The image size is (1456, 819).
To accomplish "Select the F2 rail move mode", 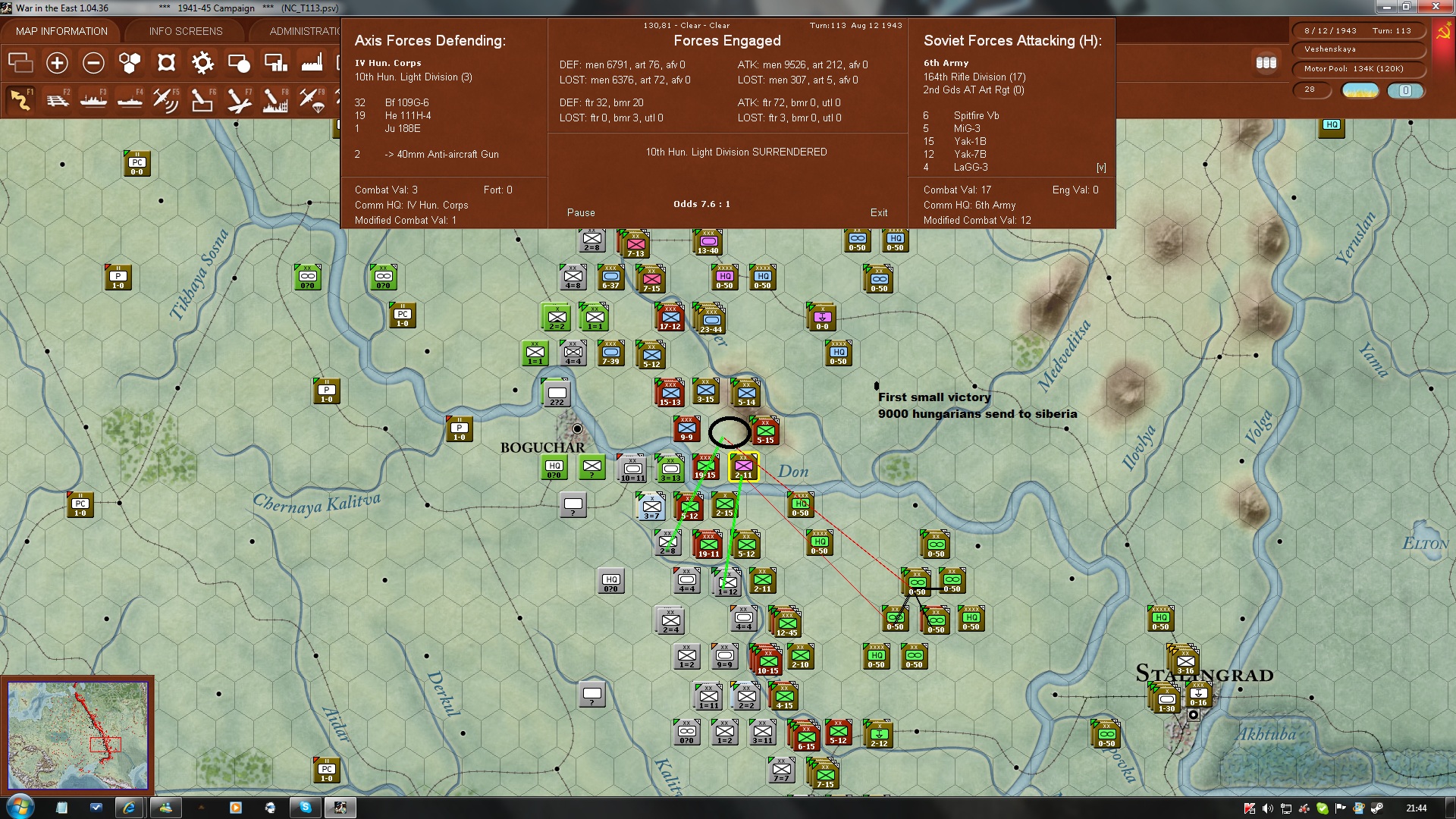I will pos(57,100).
